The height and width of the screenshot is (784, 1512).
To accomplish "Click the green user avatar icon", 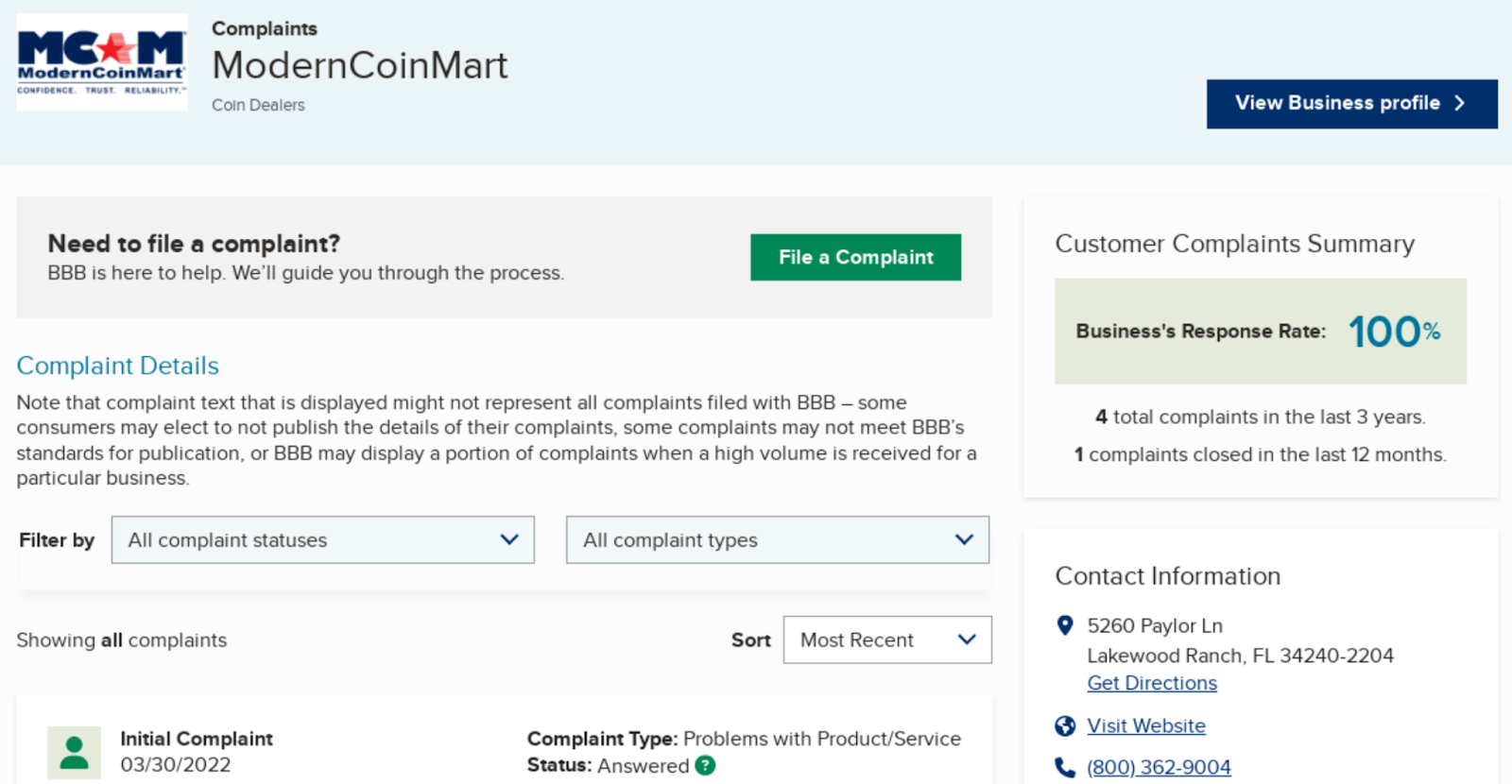I will 75,752.
